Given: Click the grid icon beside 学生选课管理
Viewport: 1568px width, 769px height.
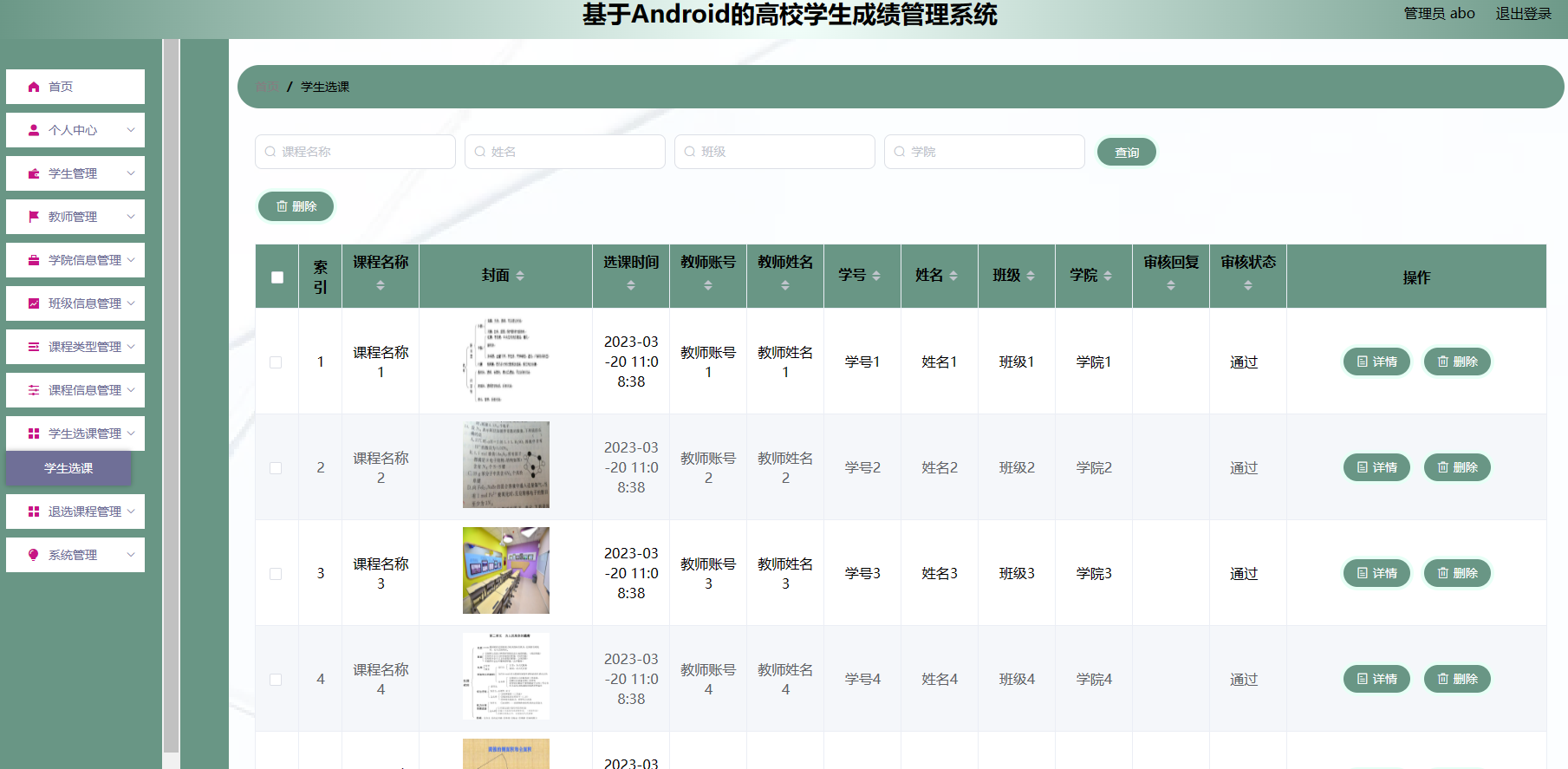Looking at the screenshot, I should pyautogui.click(x=34, y=433).
